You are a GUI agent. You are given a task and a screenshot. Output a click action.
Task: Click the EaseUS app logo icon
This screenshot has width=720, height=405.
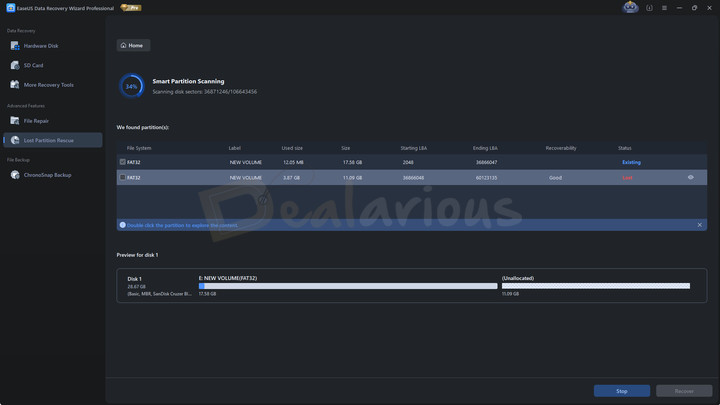pyautogui.click(x=11, y=8)
